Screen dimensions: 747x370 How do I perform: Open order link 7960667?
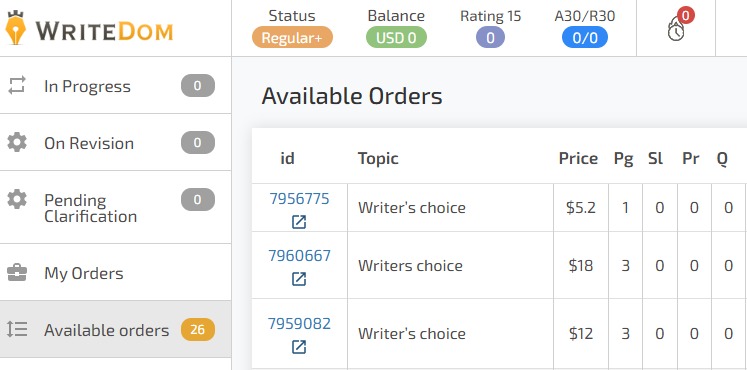[x=299, y=256]
